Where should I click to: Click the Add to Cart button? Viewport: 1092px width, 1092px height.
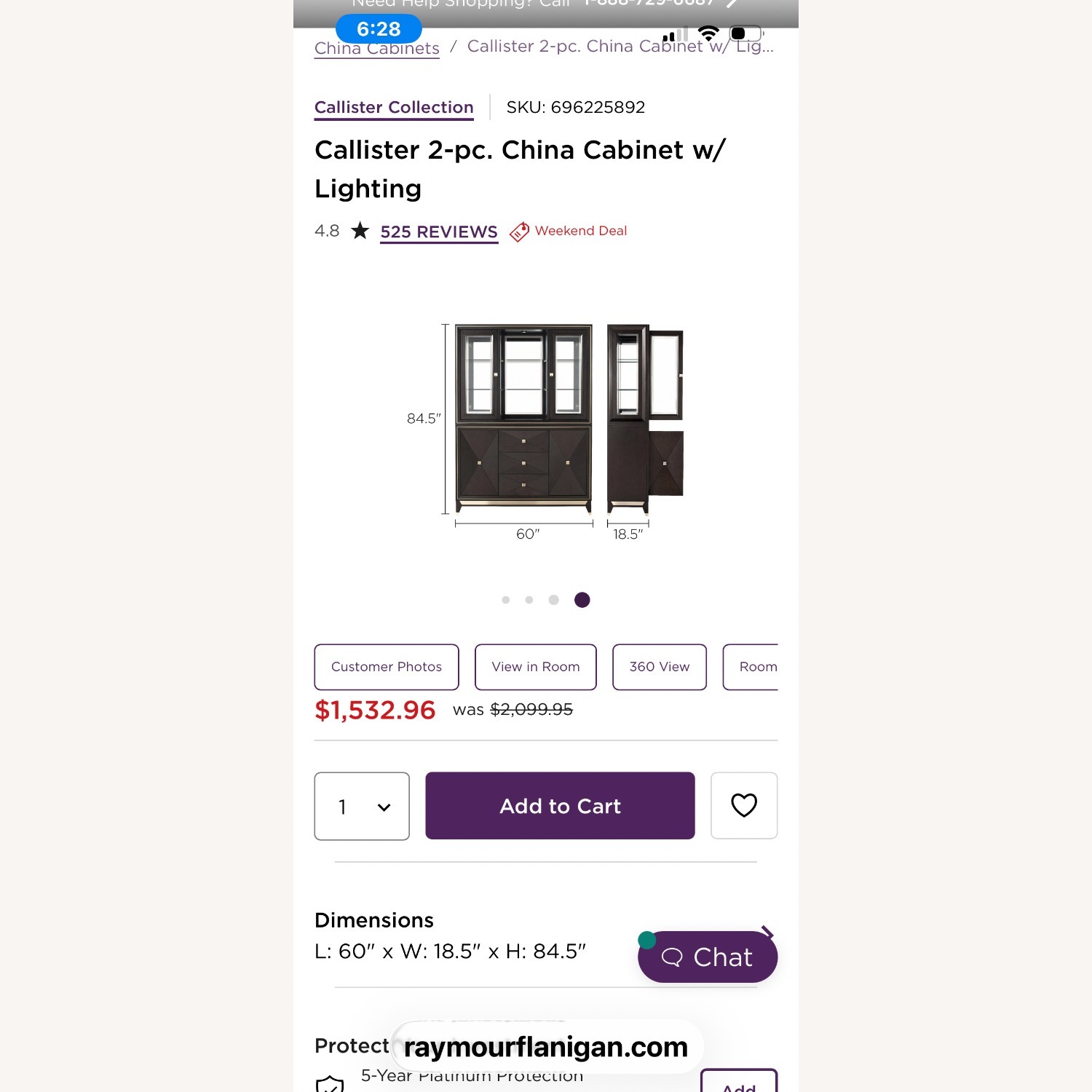click(559, 806)
